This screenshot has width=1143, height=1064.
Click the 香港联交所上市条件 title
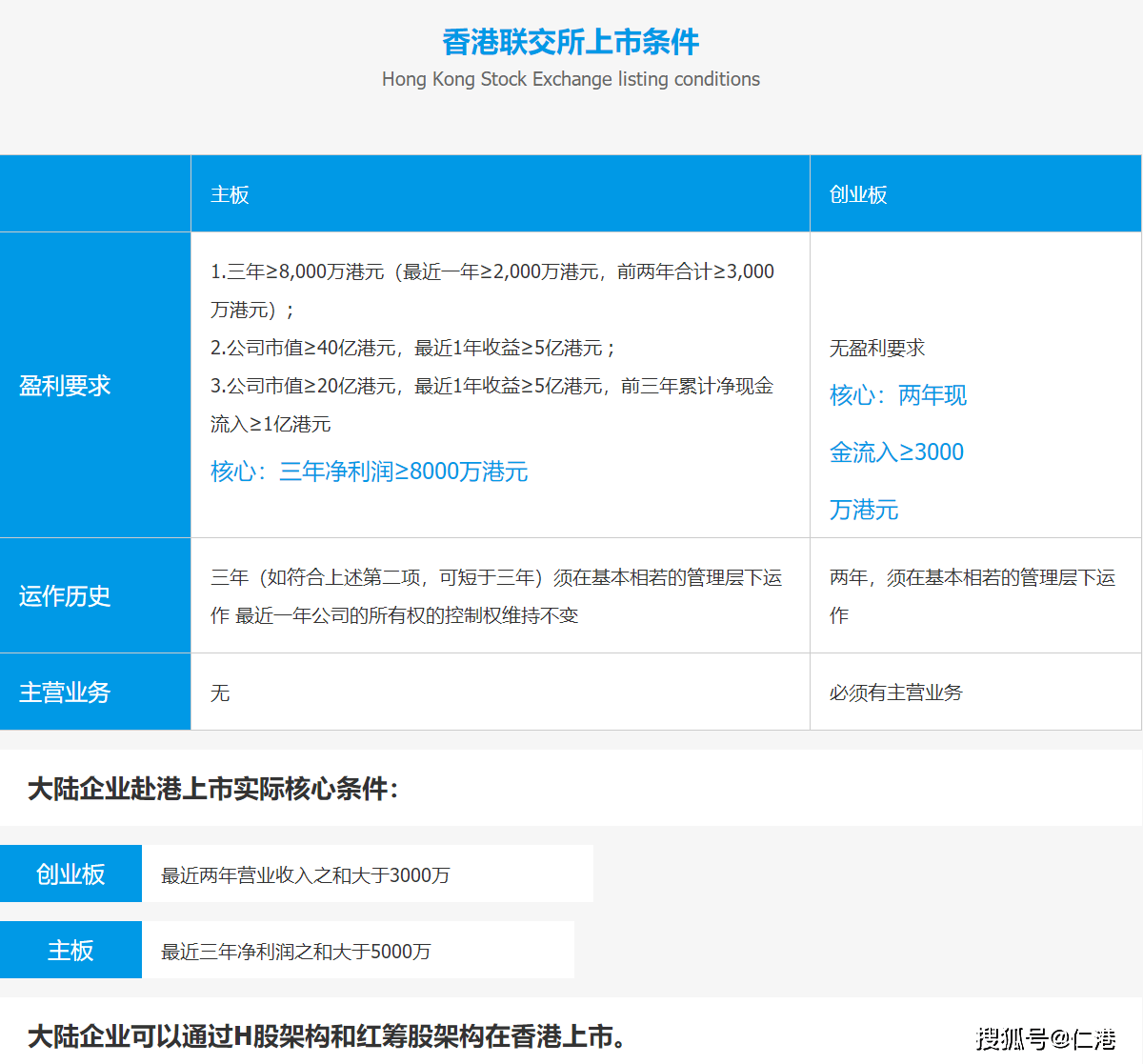tap(571, 42)
